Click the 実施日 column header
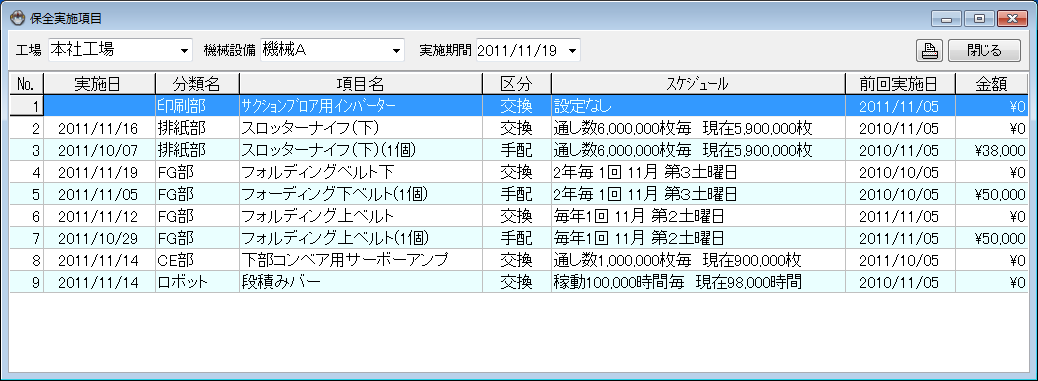1038x381 pixels. [x=99, y=84]
